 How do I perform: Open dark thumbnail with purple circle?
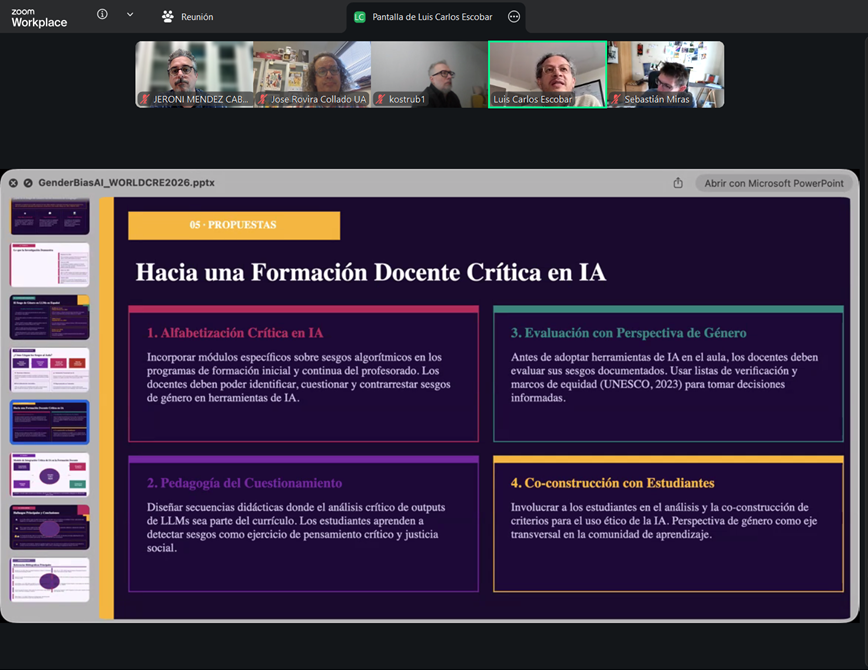click(50, 527)
